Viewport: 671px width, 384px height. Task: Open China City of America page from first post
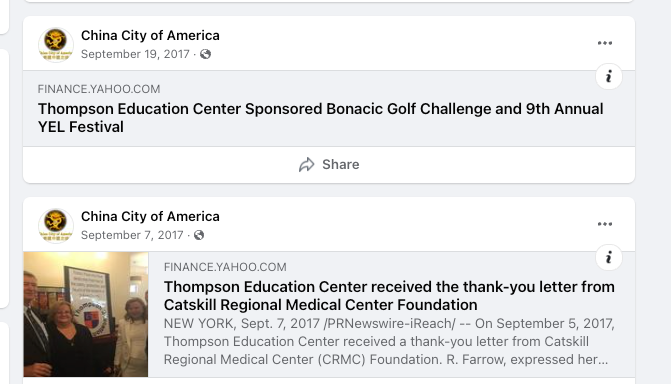[150, 36]
